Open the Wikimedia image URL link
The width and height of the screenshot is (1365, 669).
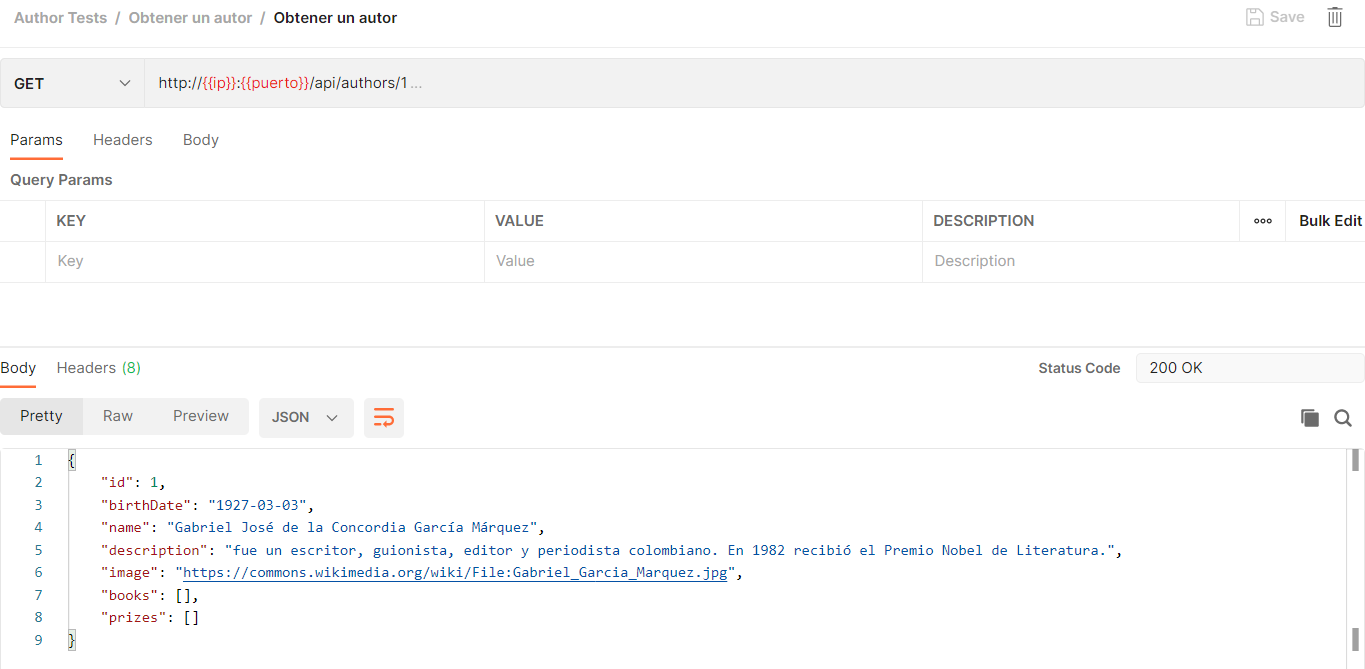[454, 573]
